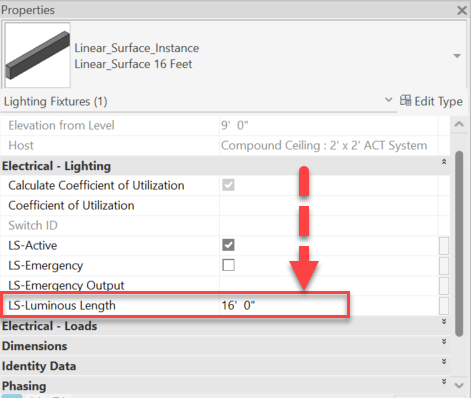Toggle Calculate Coefficient of Utilization checkbox
This screenshot has width=471, height=398.
(228, 185)
